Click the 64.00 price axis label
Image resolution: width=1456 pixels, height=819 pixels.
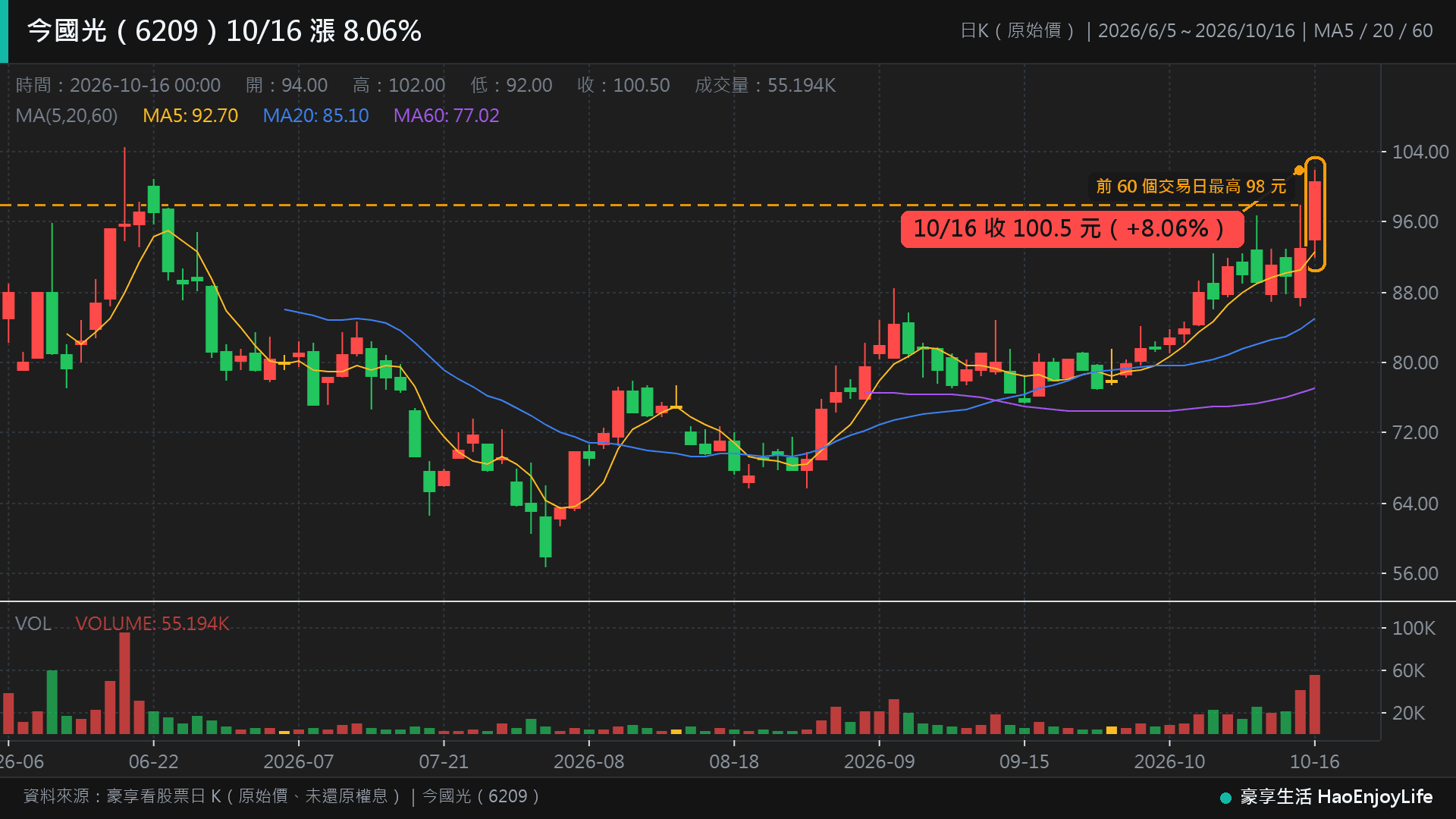tap(1415, 504)
